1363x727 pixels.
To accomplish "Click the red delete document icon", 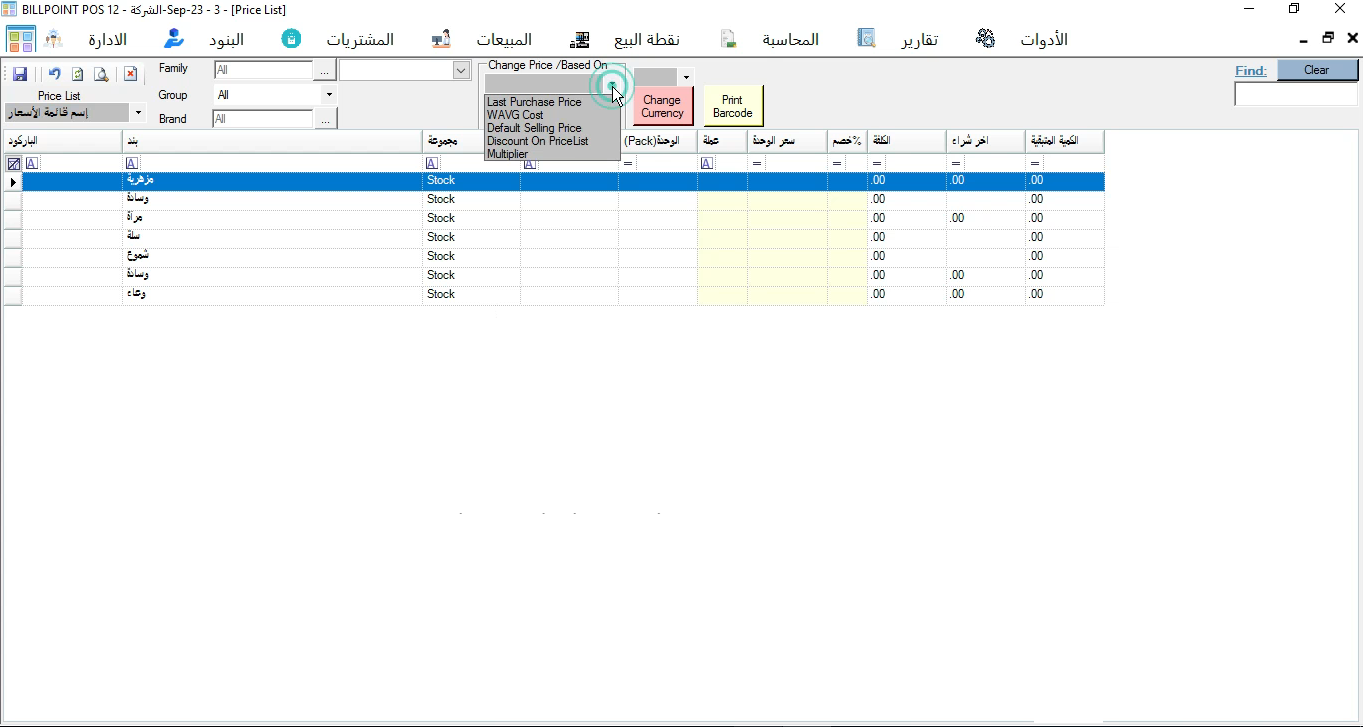I will coord(130,73).
